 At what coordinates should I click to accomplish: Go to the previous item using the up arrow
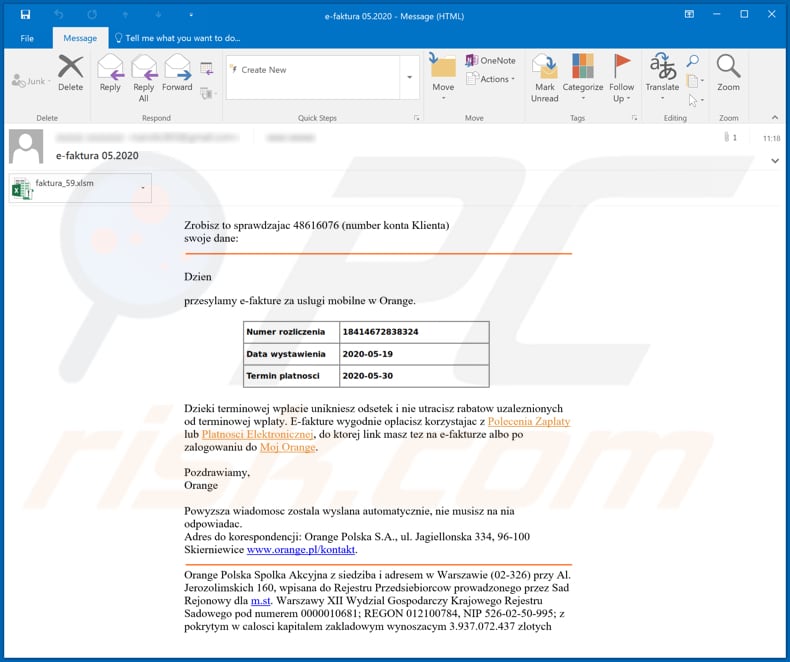point(125,15)
